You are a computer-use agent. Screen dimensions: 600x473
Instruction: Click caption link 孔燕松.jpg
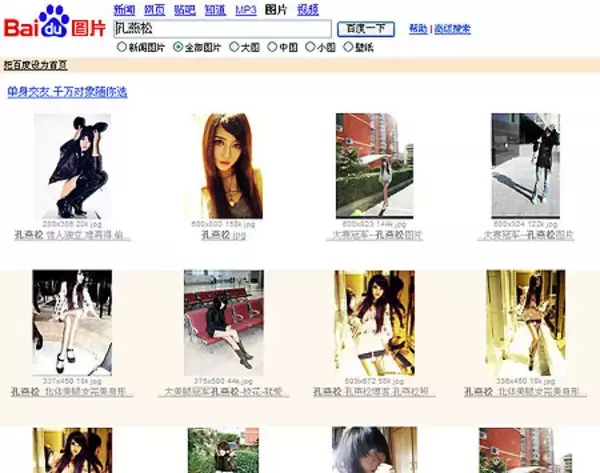[x=223, y=235]
